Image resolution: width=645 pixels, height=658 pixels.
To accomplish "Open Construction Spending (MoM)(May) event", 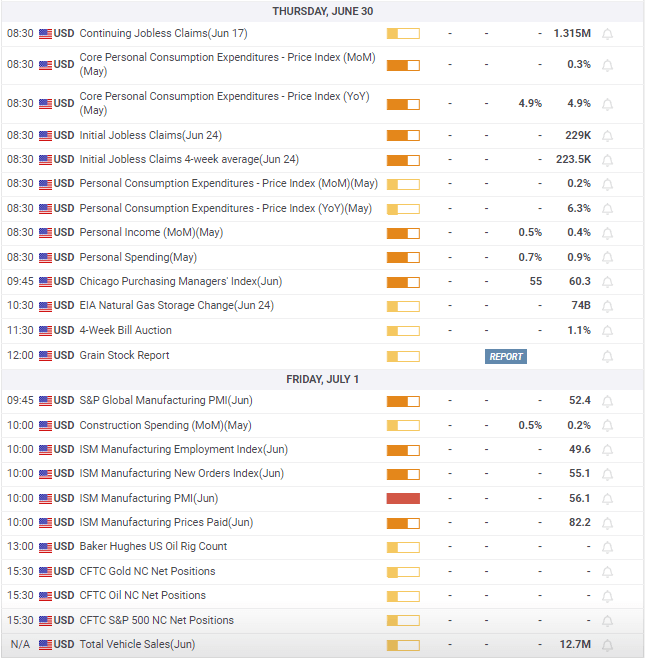I will click(x=165, y=425).
